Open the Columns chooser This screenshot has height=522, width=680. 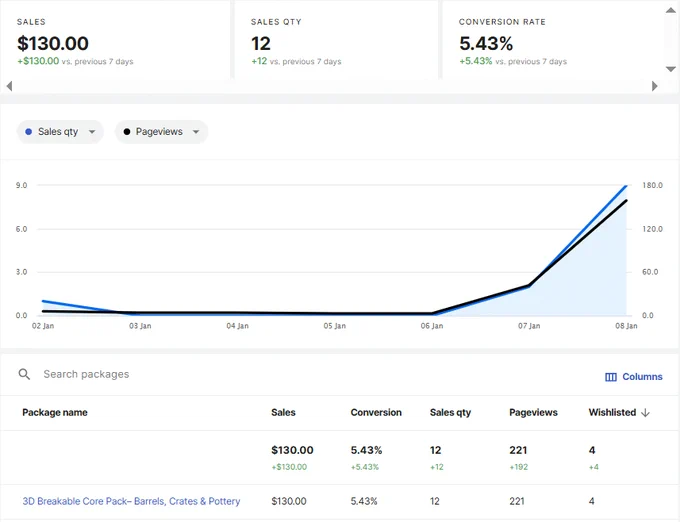(x=634, y=377)
